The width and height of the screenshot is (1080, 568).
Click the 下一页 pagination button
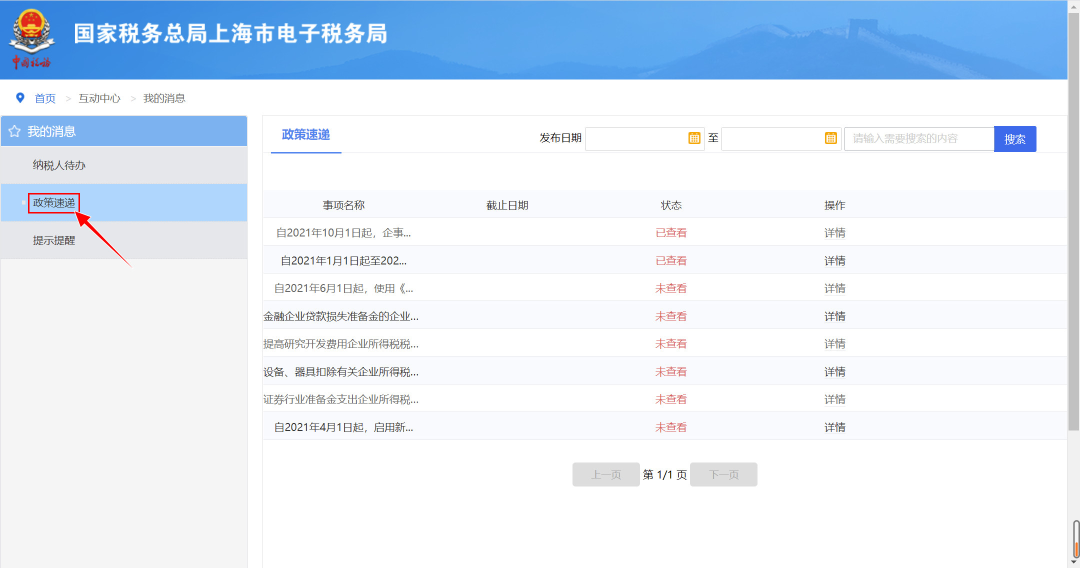coord(724,475)
